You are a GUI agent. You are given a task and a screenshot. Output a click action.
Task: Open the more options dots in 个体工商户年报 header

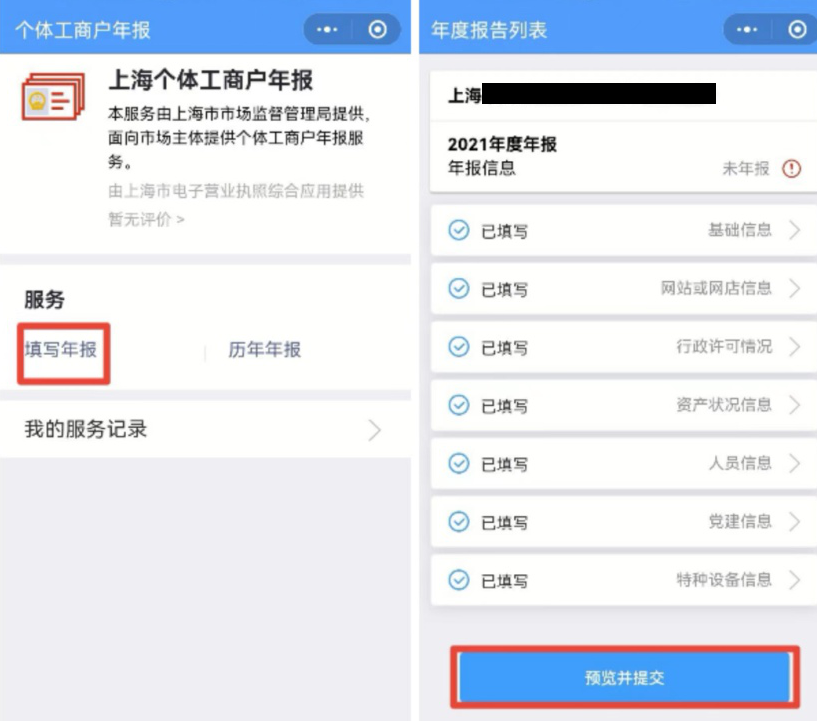tap(327, 30)
